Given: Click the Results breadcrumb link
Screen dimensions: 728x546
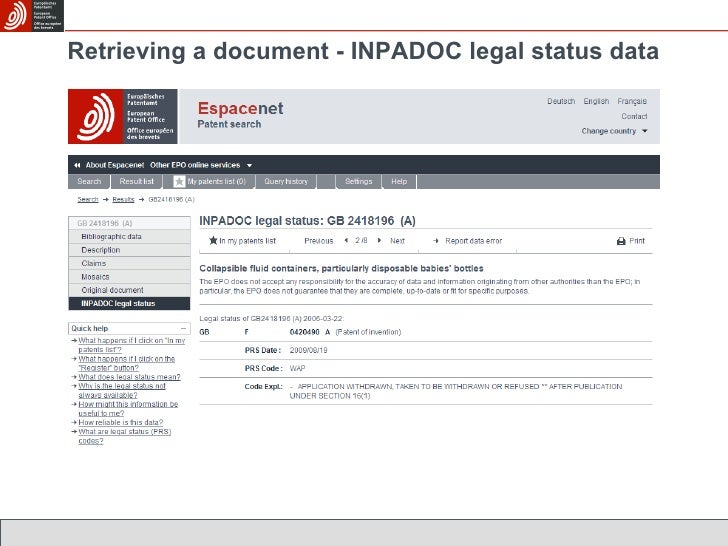Looking at the screenshot, I should (123, 200).
